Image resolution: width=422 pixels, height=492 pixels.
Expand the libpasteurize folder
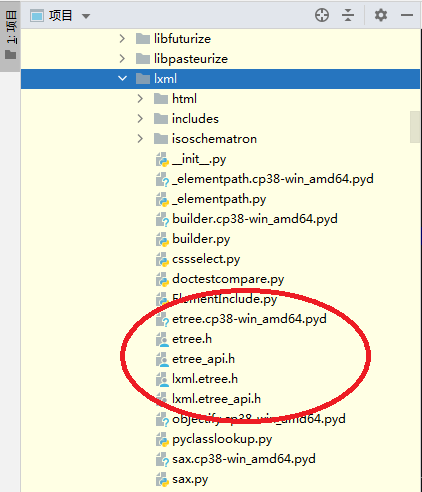(x=122, y=59)
